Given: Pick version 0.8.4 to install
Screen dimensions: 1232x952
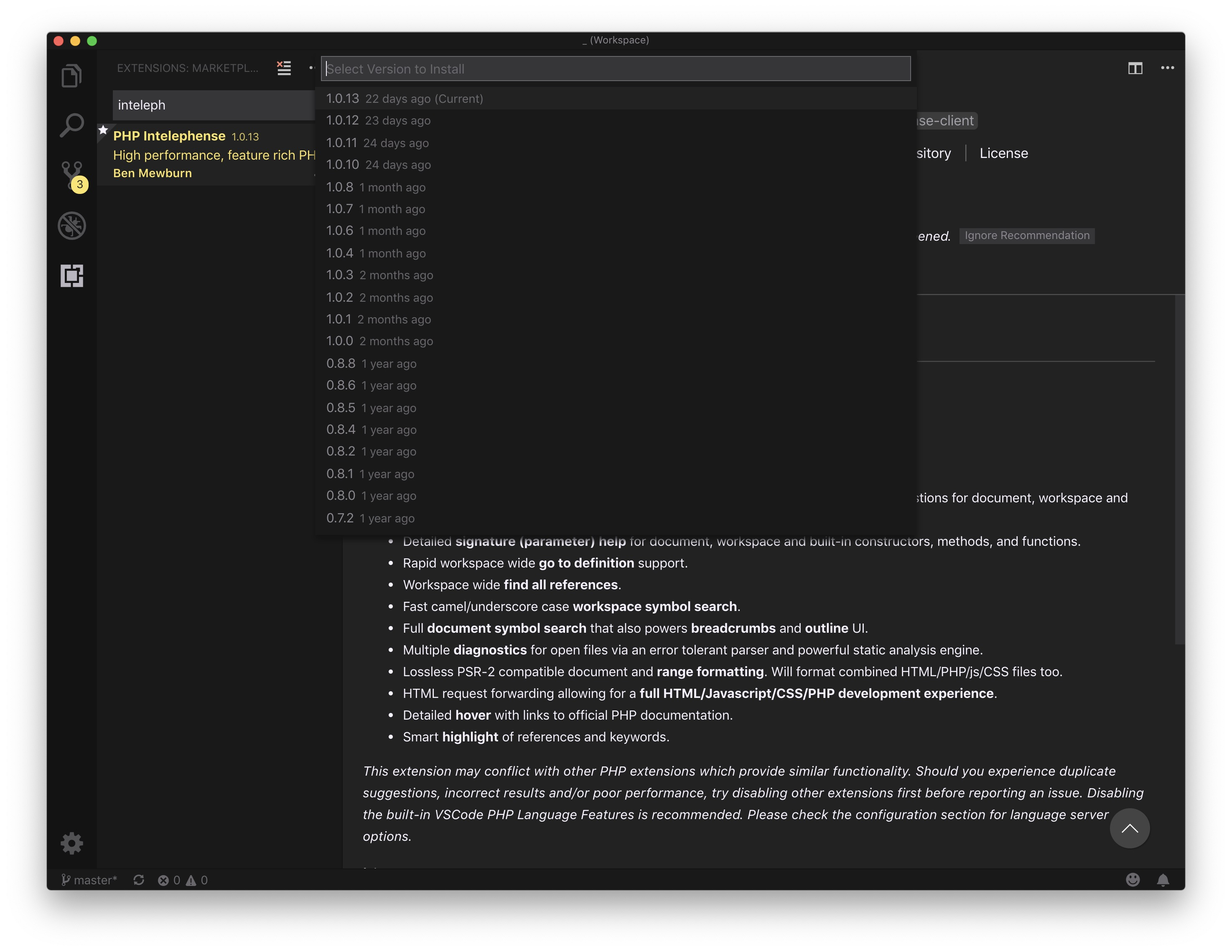Looking at the screenshot, I should coord(616,430).
